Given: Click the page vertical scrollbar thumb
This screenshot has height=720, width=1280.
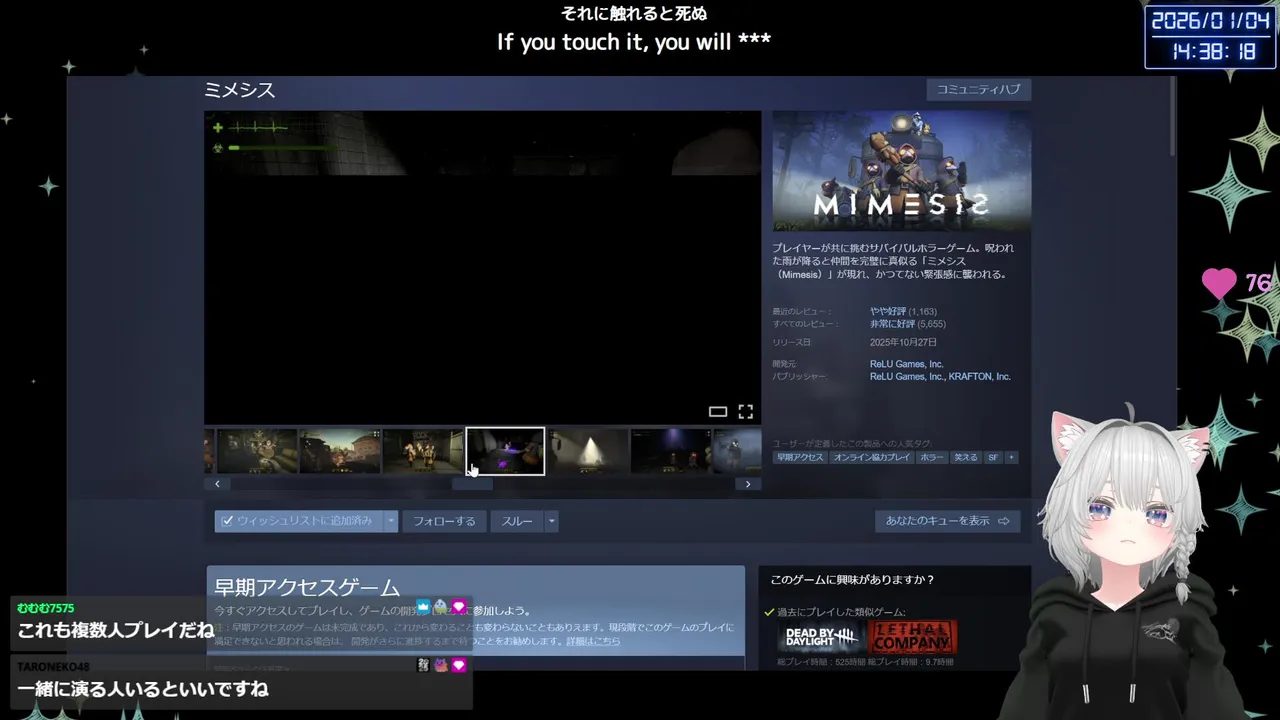Looking at the screenshot, I should click(1173, 116).
